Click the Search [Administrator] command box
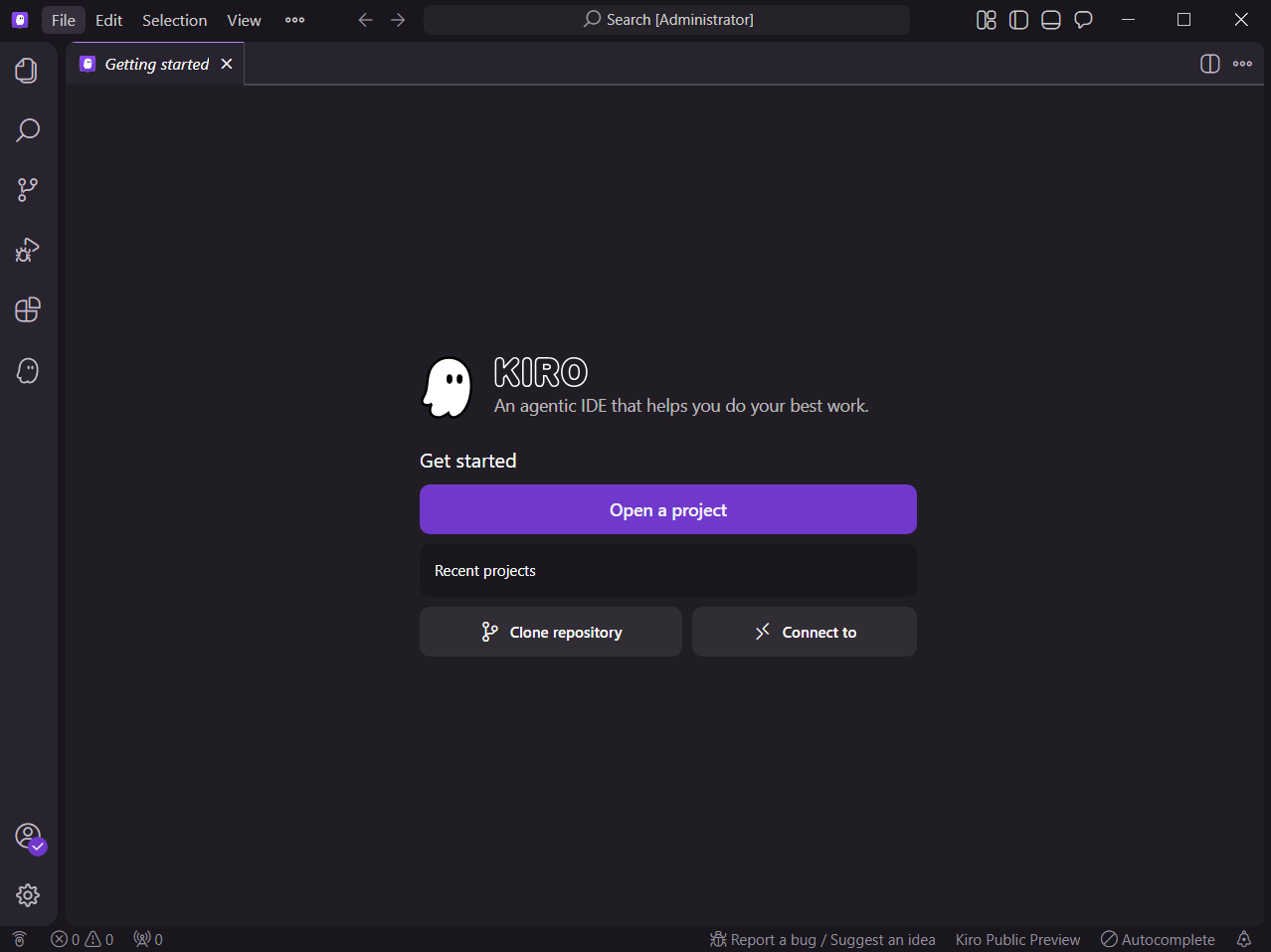Screen dimensions: 1271x952 click(x=666, y=20)
